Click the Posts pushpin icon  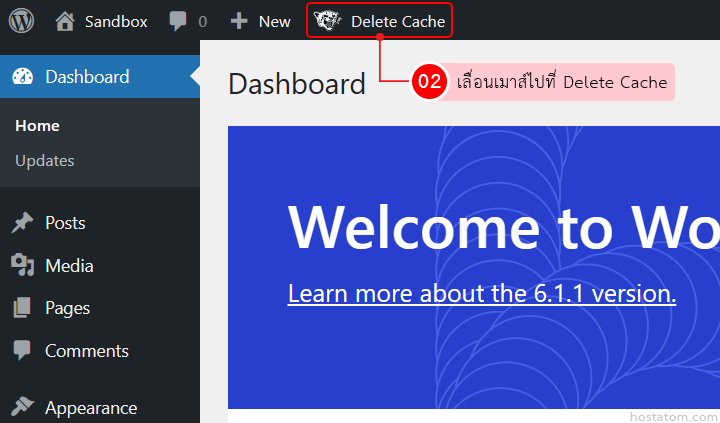point(22,223)
